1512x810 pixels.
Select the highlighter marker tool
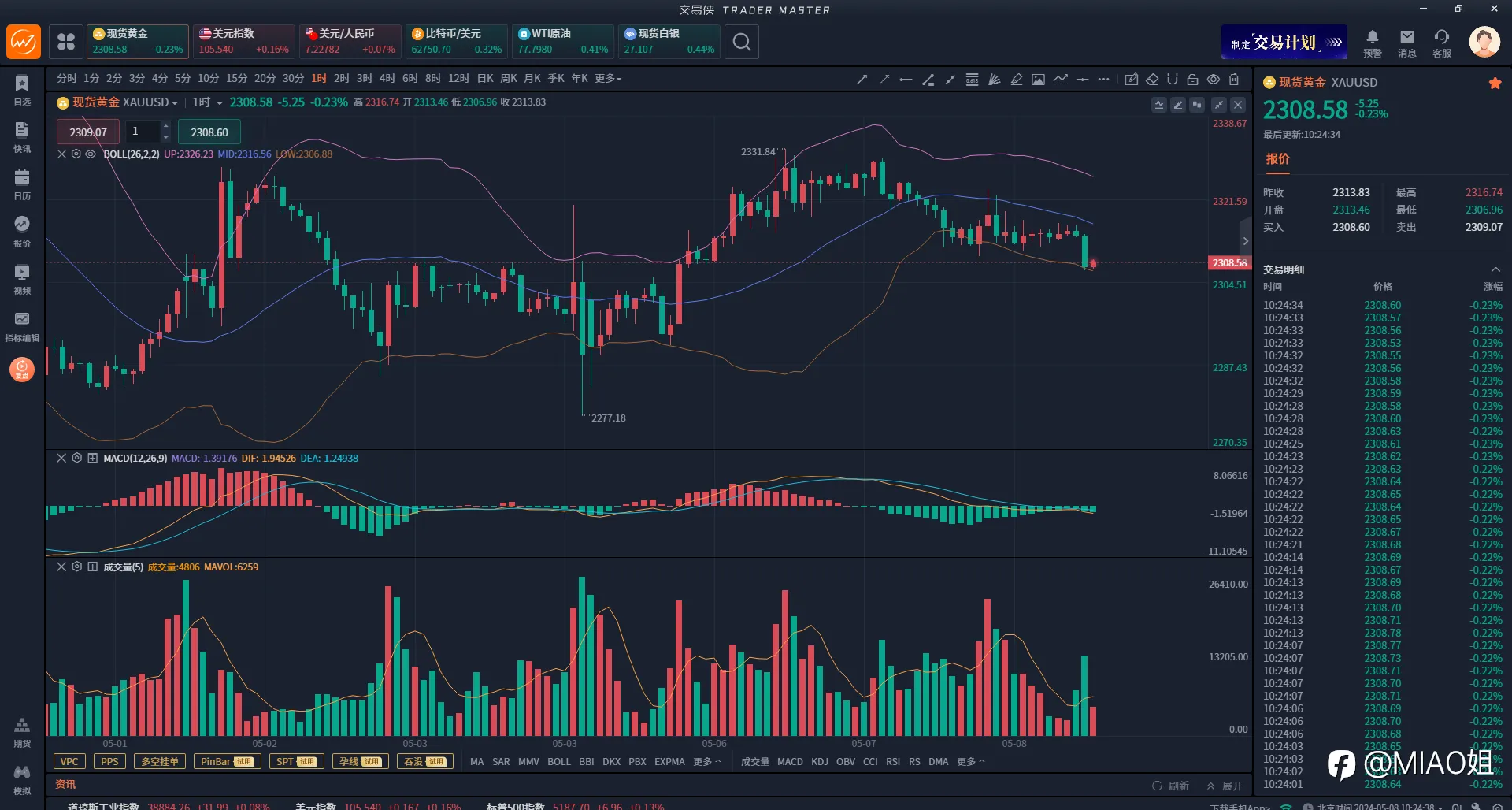tap(1017, 79)
